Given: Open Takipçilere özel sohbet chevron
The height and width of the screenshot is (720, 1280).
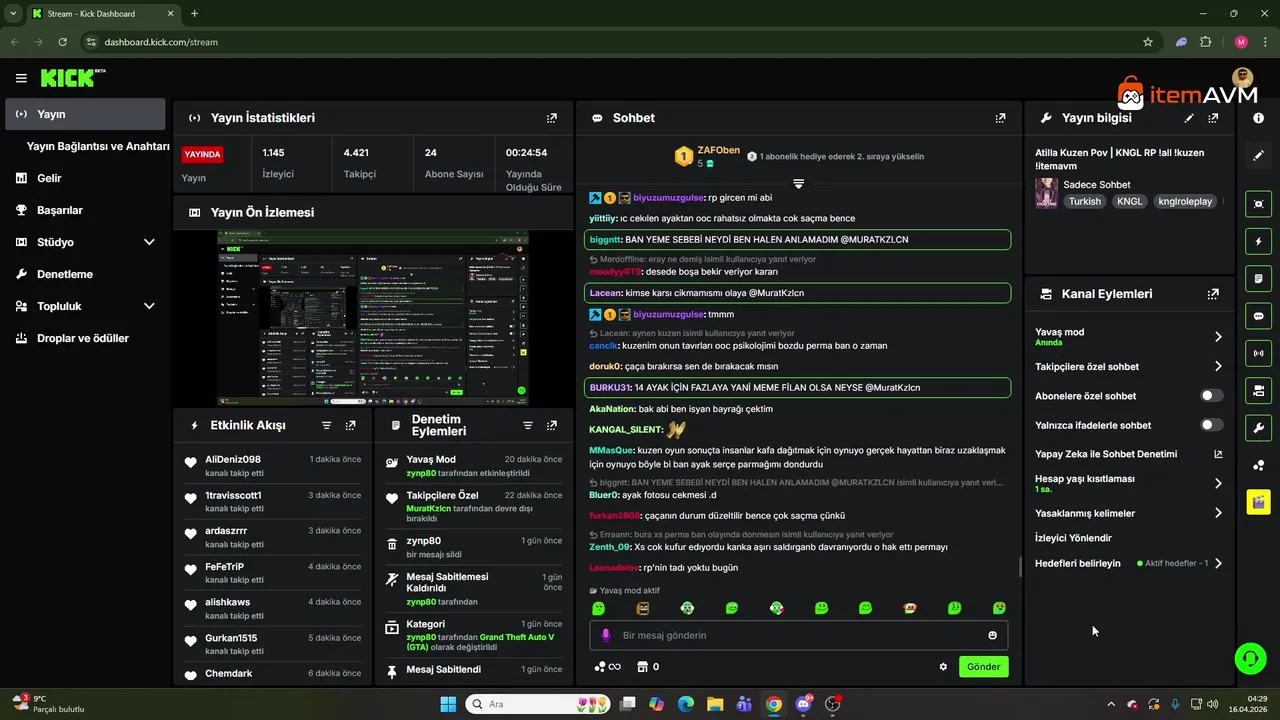Looking at the screenshot, I should point(1218,367).
